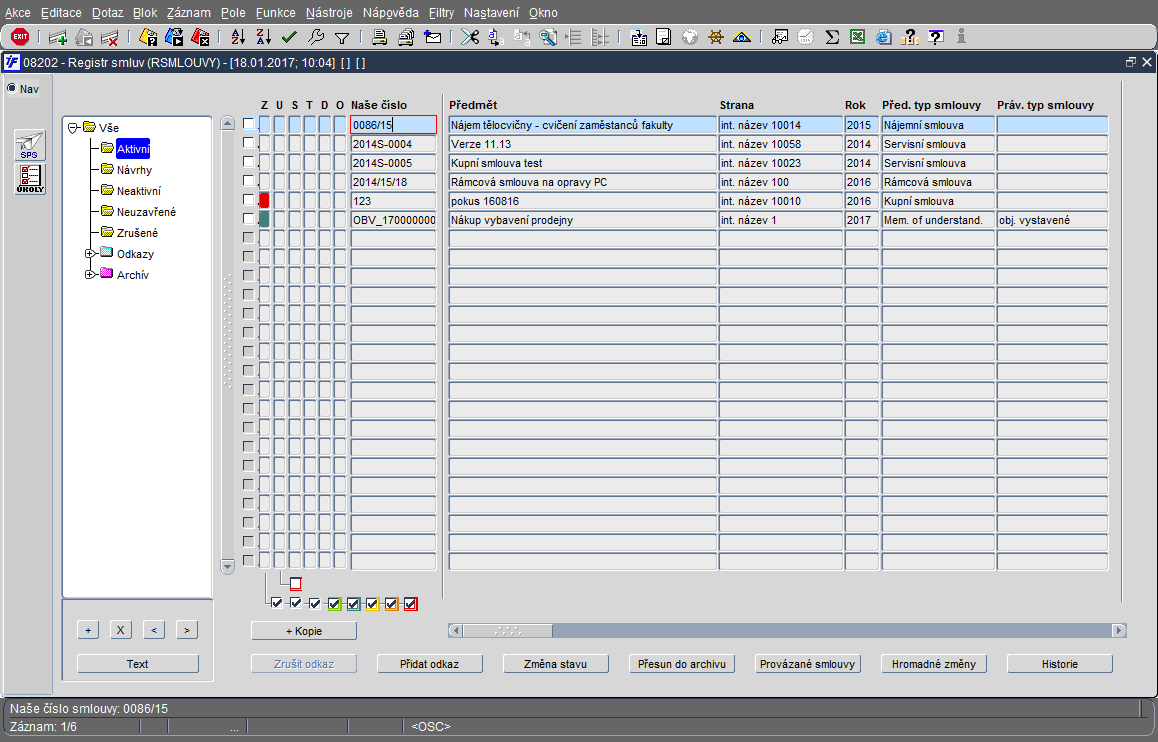1158x742 pixels.
Task: Tick the checkbox for row 0086/15
Action: 248,124
